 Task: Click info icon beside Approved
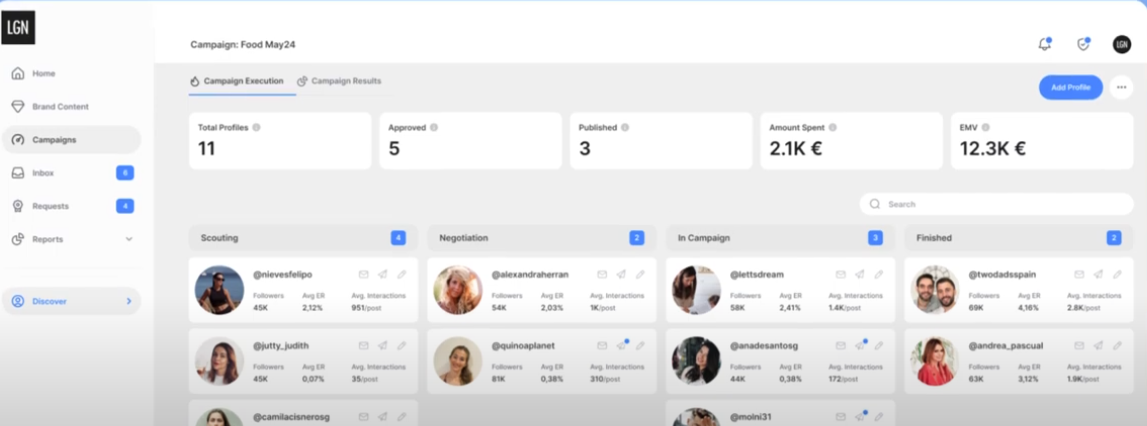tap(434, 127)
